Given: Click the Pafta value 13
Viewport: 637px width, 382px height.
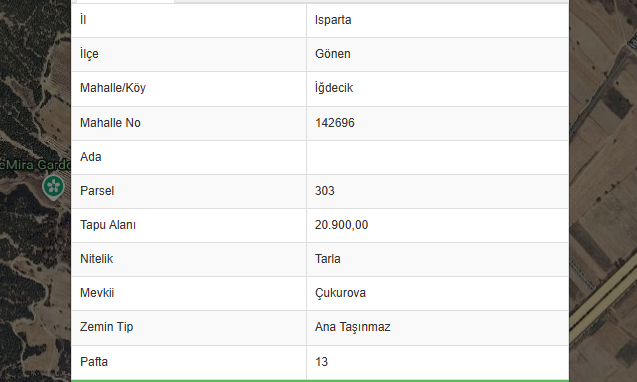Looking at the screenshot, I should (x=321, y=362).
